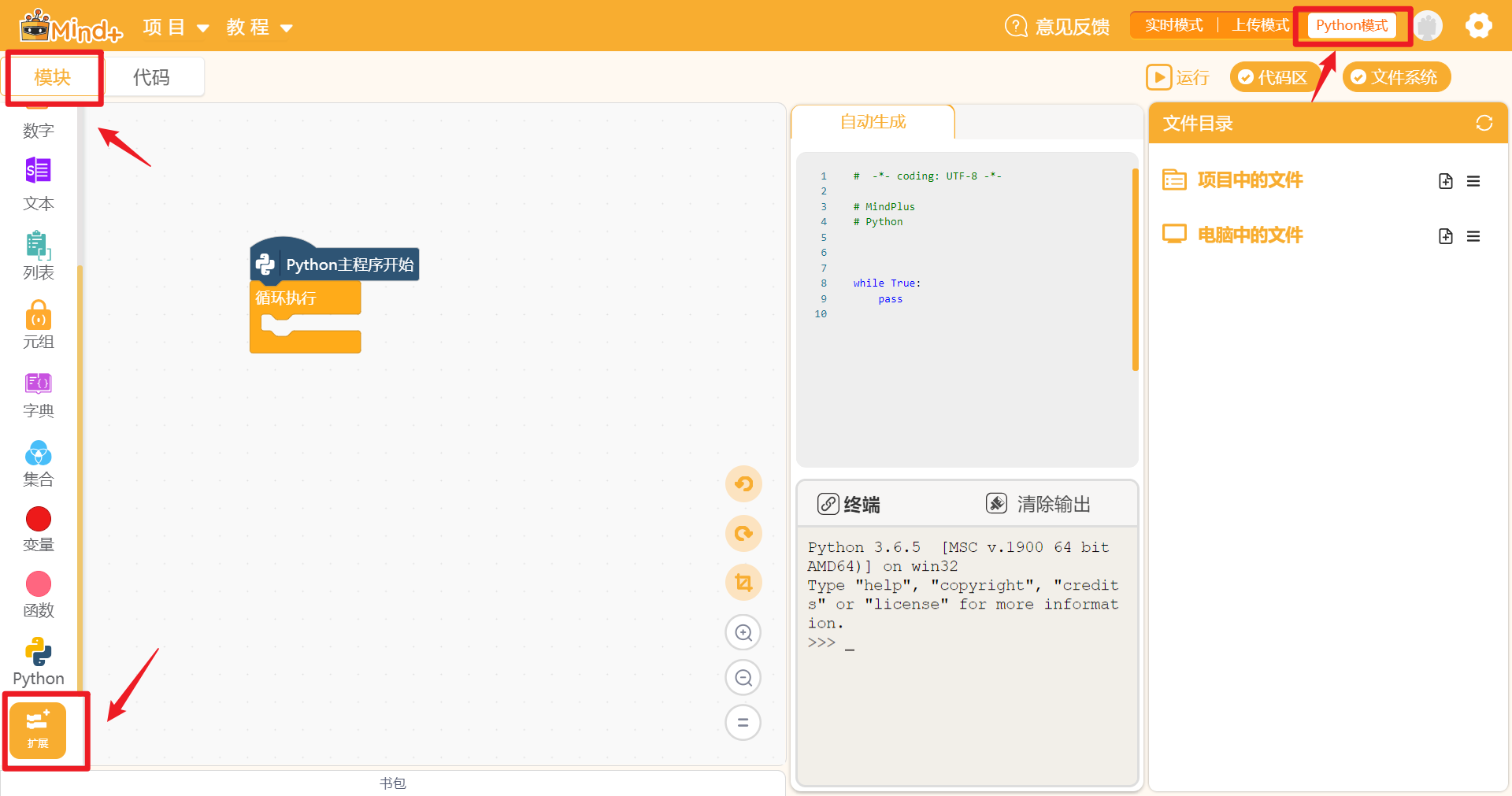This screenshot has height=796, width=1512.
Task: Open the 文本 (text) block category
Action: [x=38, y=183]
